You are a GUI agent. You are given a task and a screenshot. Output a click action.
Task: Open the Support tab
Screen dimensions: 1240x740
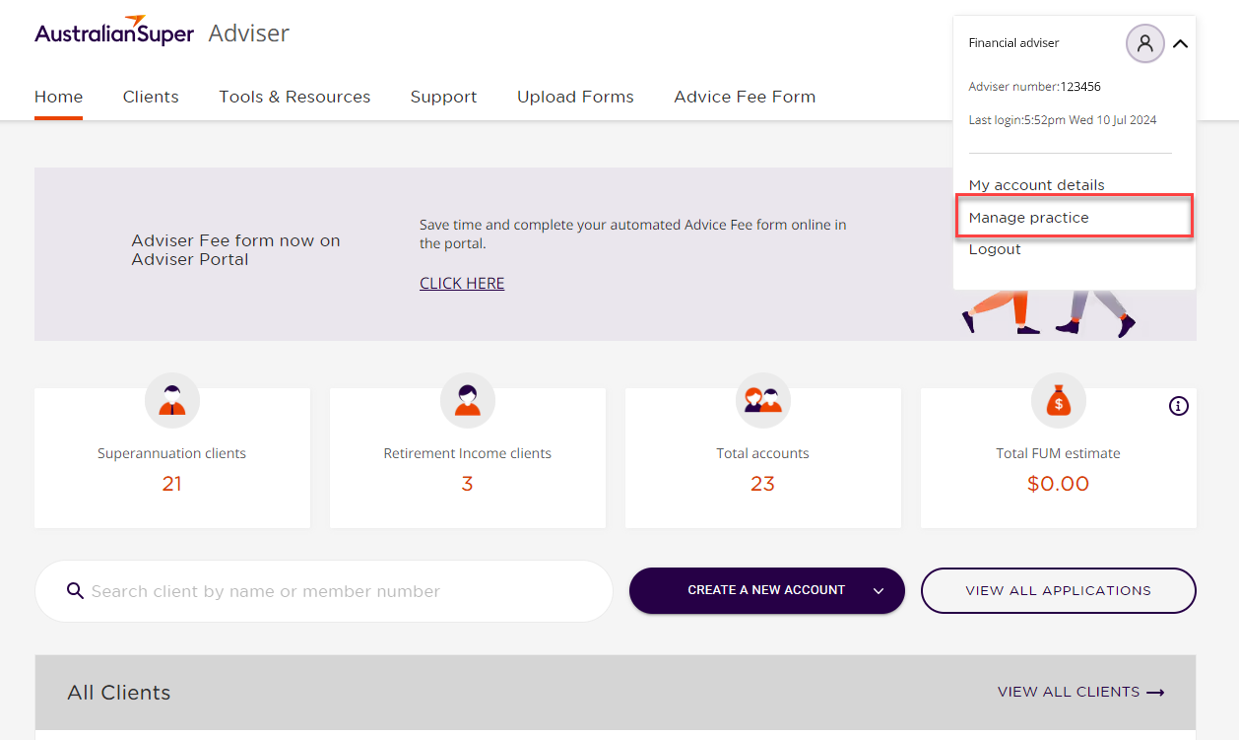click(444, 97)
